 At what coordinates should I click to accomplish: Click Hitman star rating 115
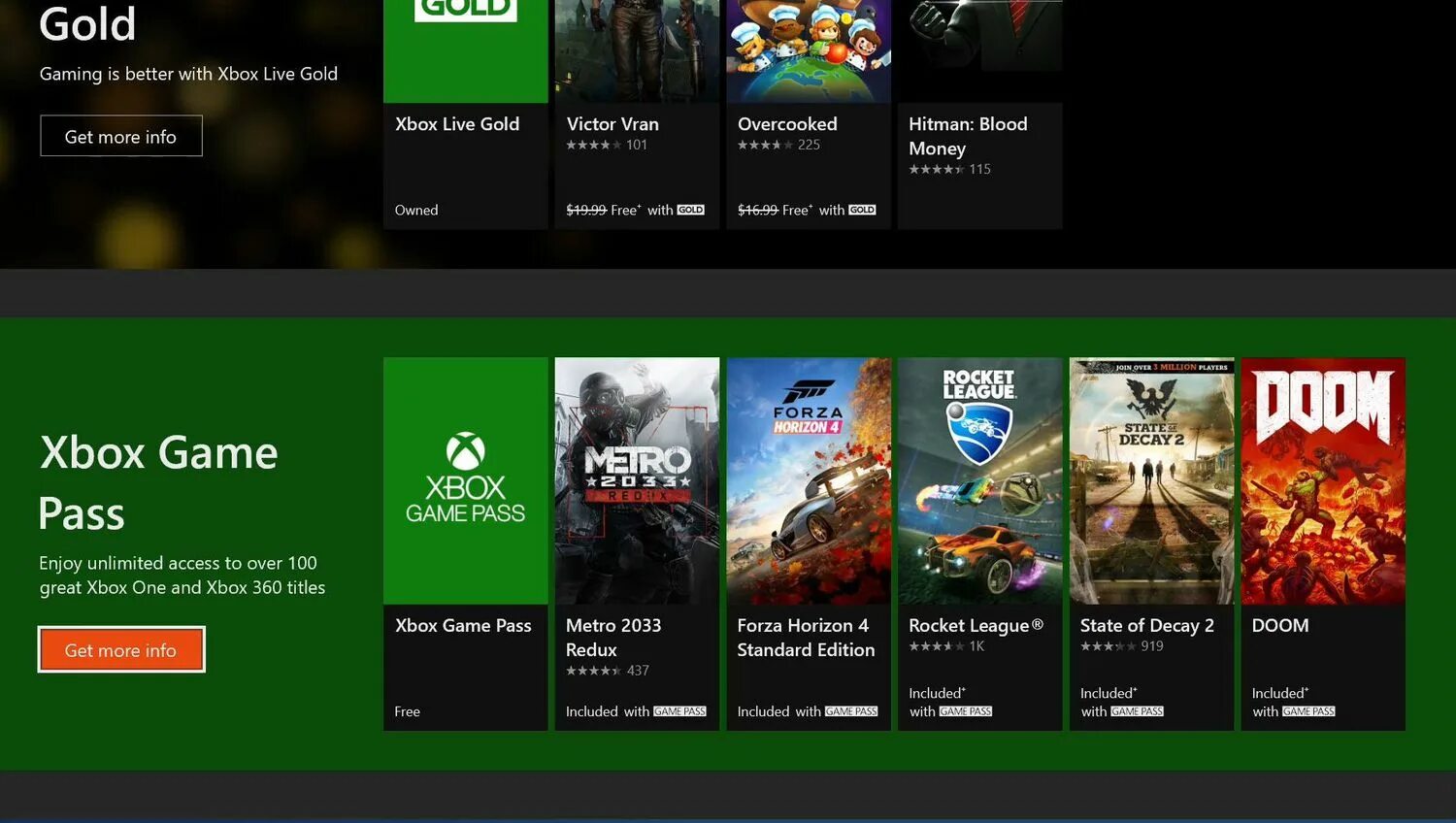pyautogui.click(x=949, y=169)
